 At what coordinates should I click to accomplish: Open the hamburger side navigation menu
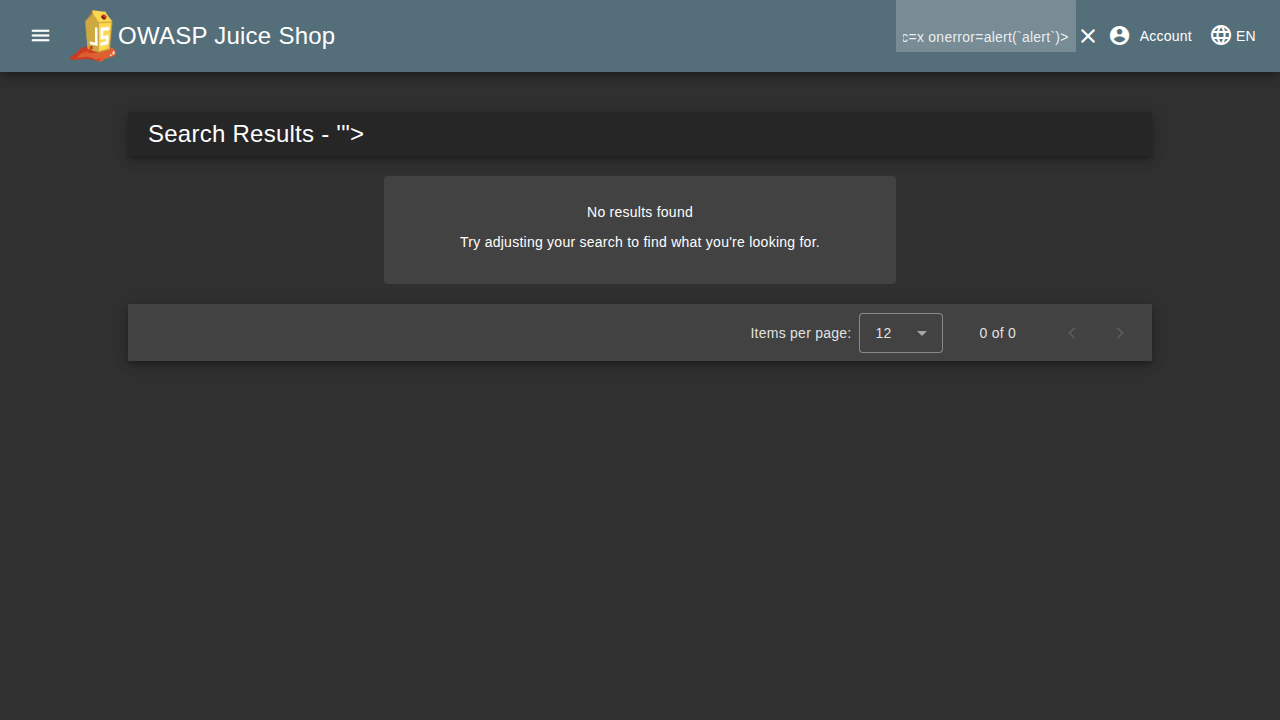click(40, 36)
